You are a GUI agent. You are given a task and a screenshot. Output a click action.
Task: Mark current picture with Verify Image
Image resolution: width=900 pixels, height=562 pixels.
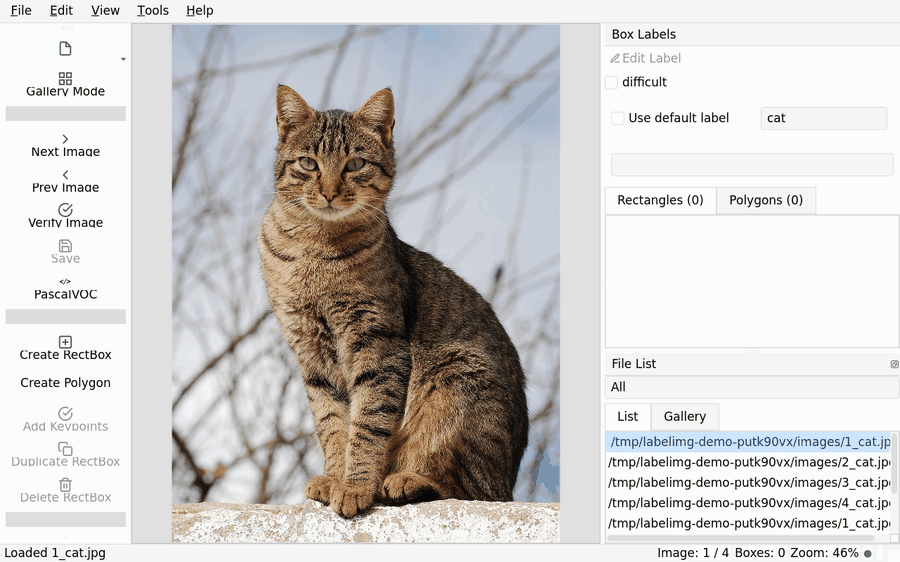[65, 216]
